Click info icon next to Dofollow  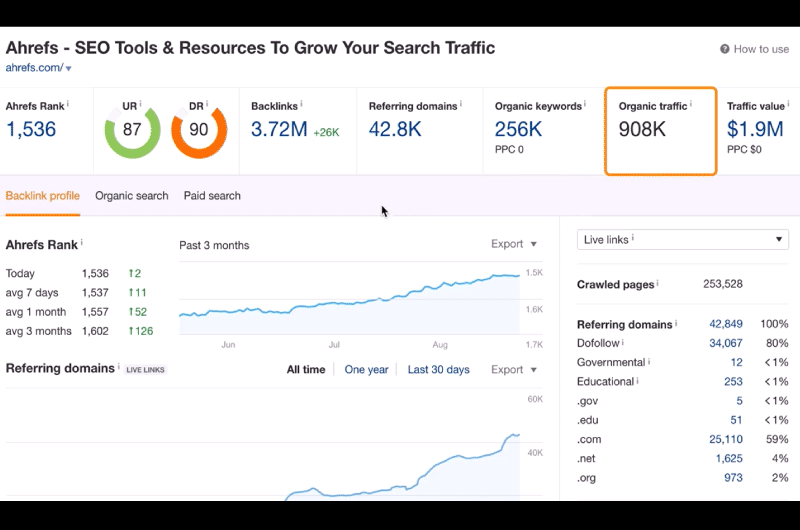(x=623, y=341)
